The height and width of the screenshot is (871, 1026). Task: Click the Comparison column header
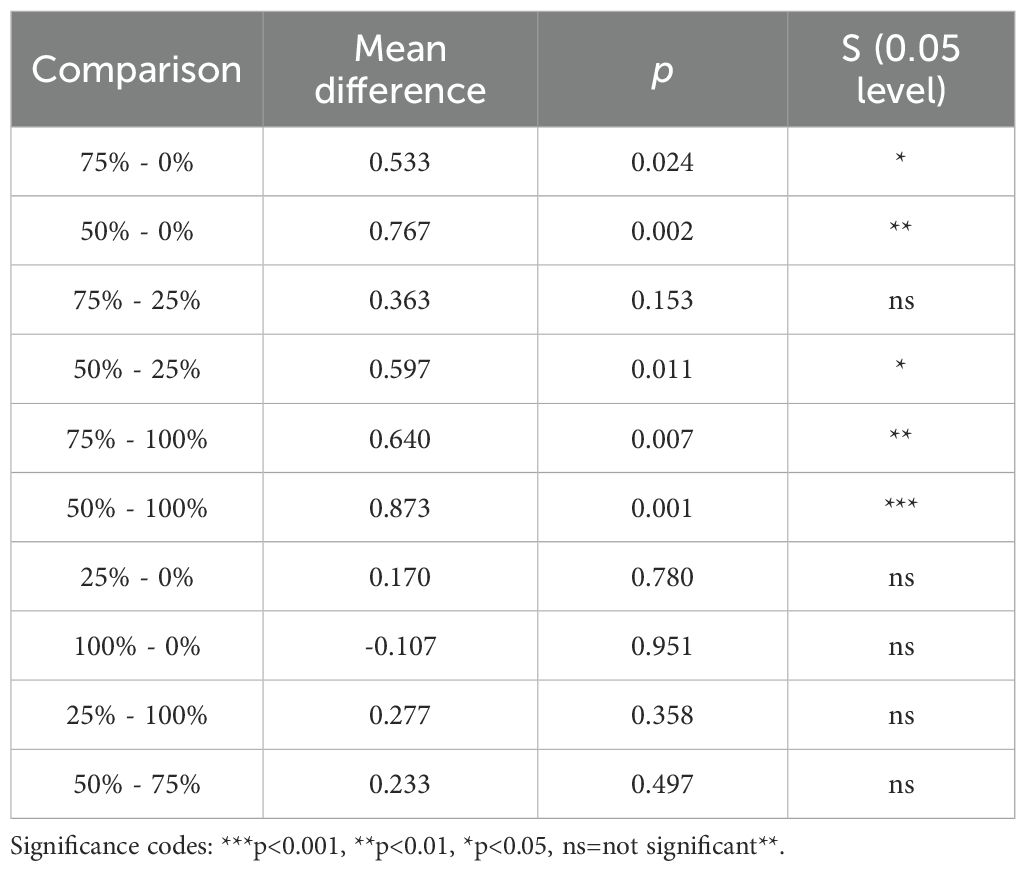point(137,69)
